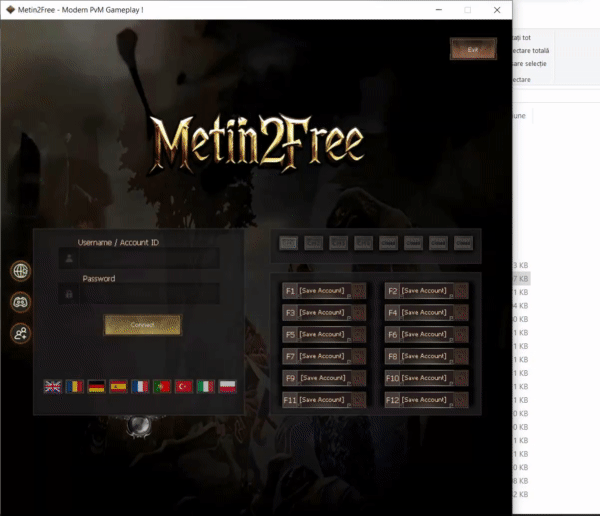Screen dimensions: 600x516
Task: Select the highlighted '7 KB' row in Explorer
Action: (521, 279)
